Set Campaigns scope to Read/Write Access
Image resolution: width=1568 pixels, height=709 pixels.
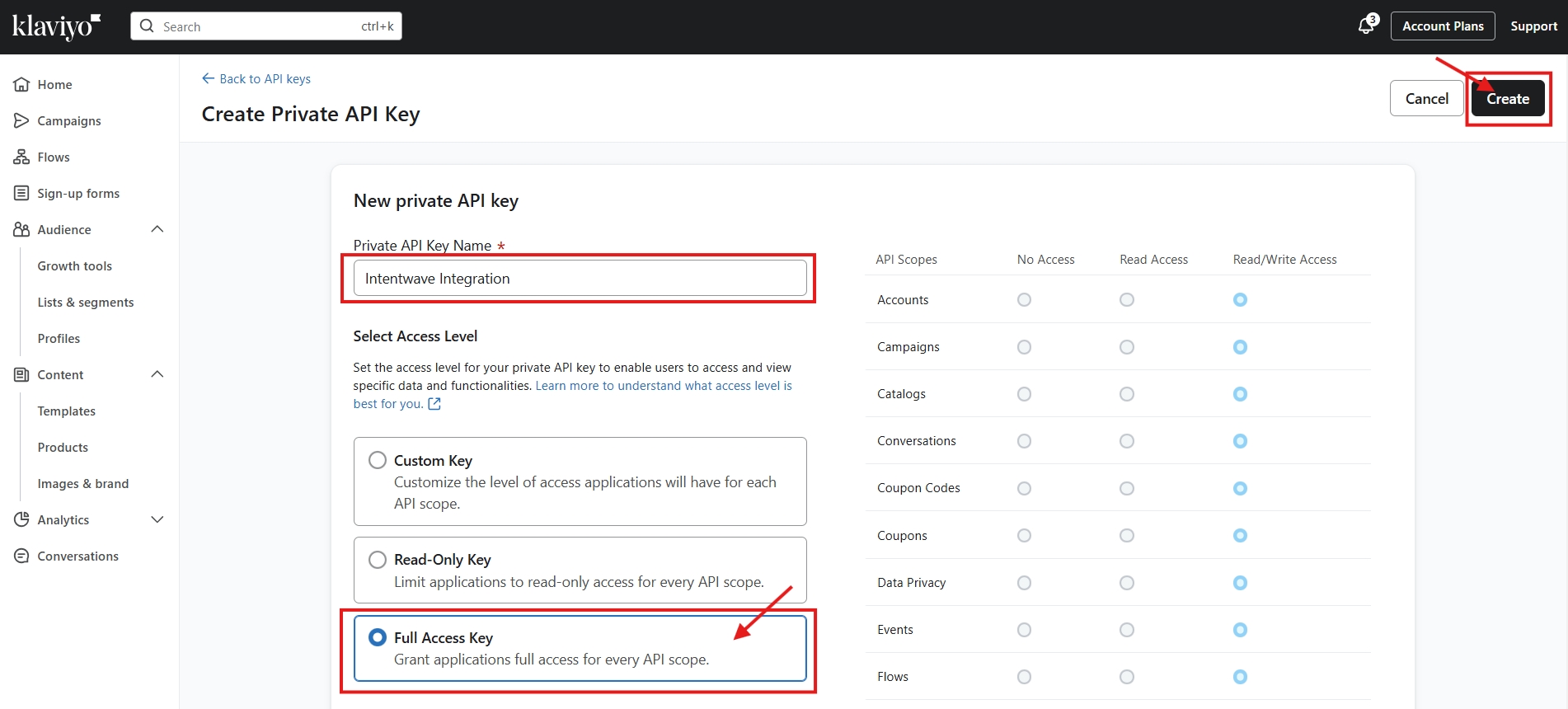[x=1240, y=347]
